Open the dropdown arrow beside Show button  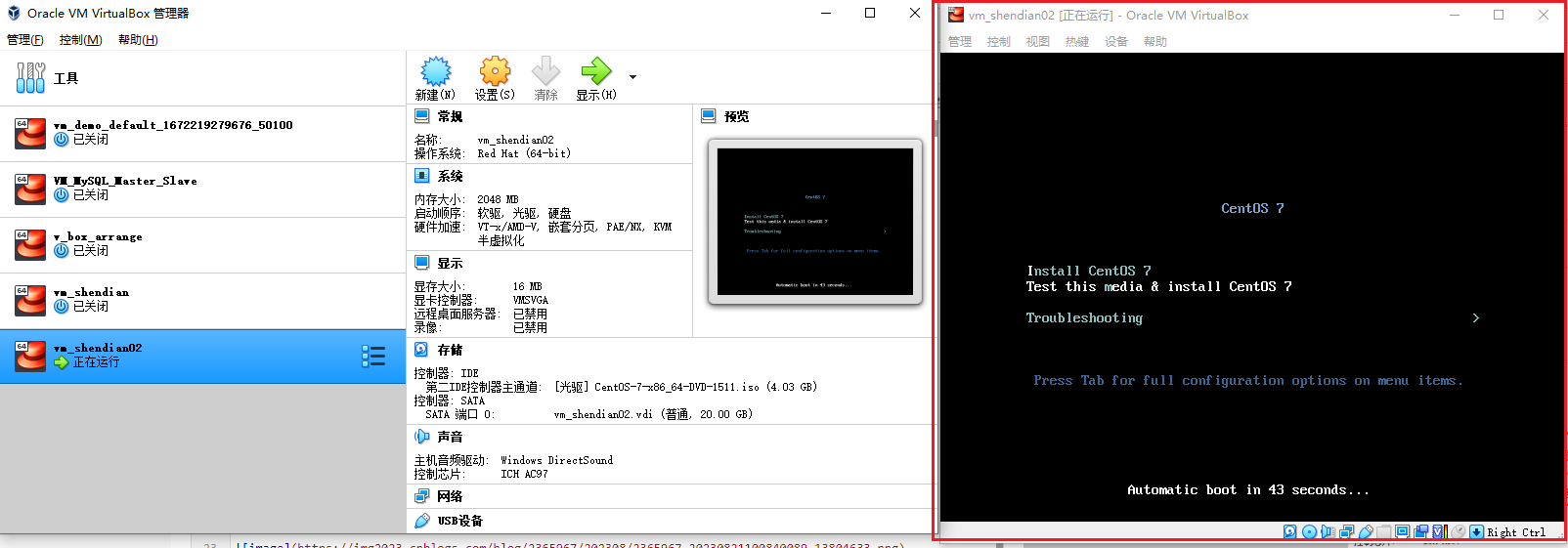pyautogui.click(x=632, y=77)
